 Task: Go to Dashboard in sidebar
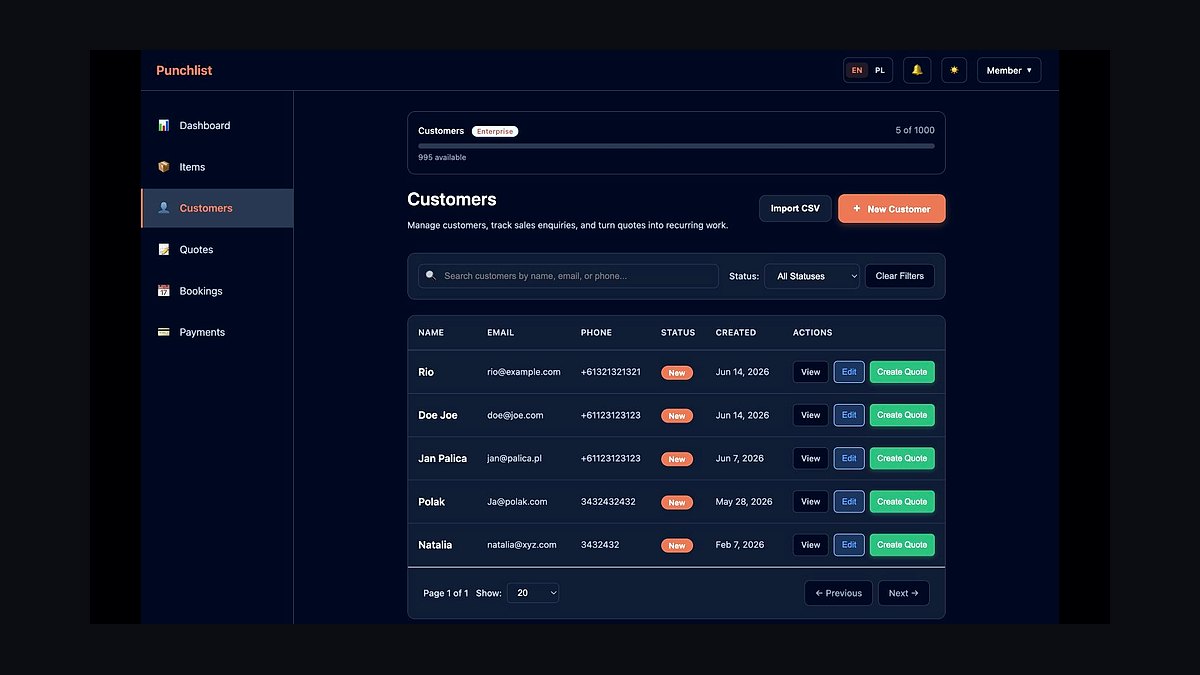coord(217,126)
